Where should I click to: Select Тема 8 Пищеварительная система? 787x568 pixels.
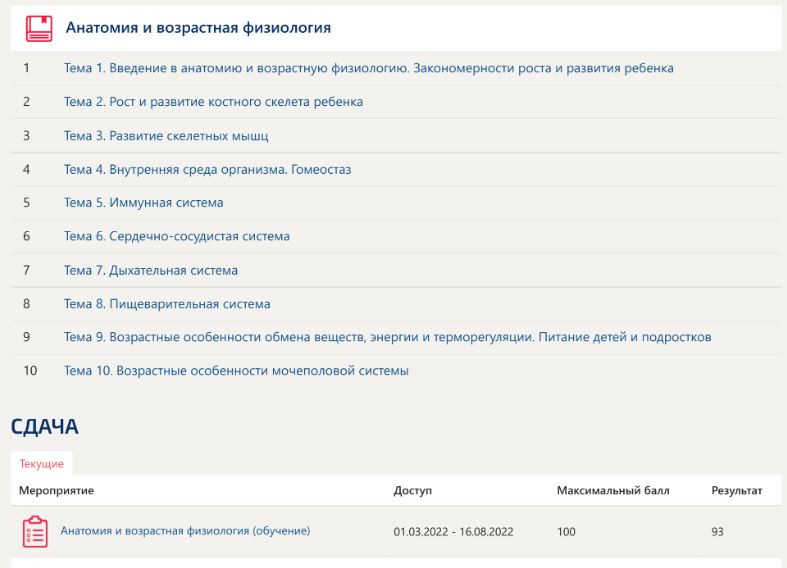point(167,303)
